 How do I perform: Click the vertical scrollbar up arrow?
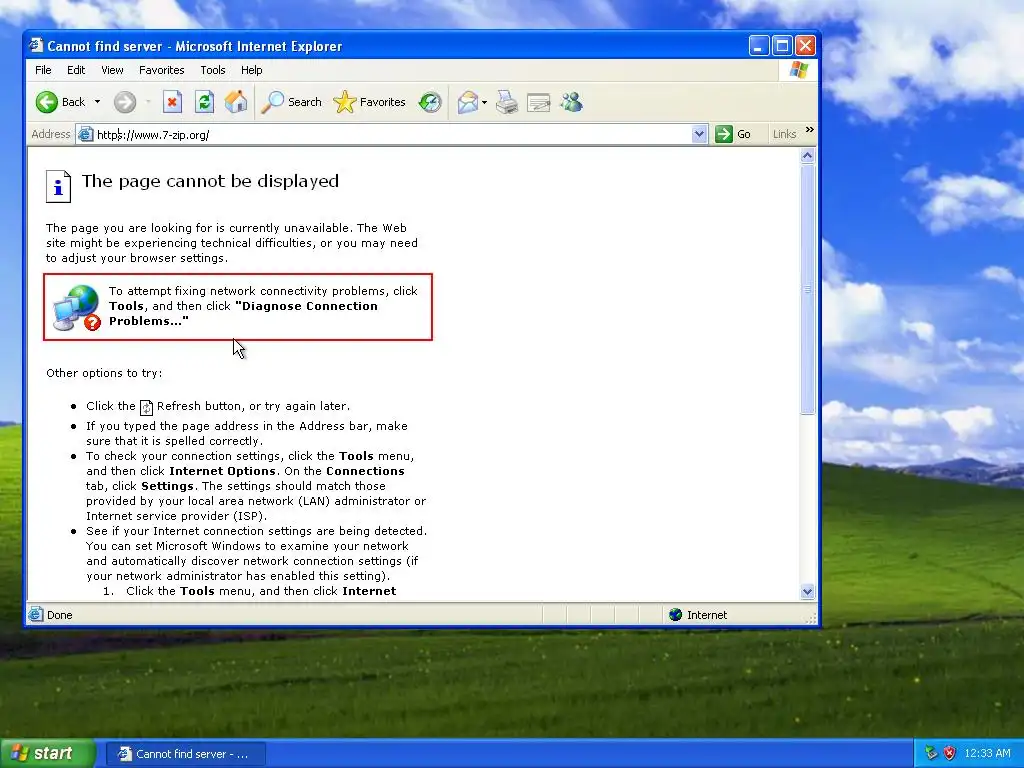[x=807, y=155]
